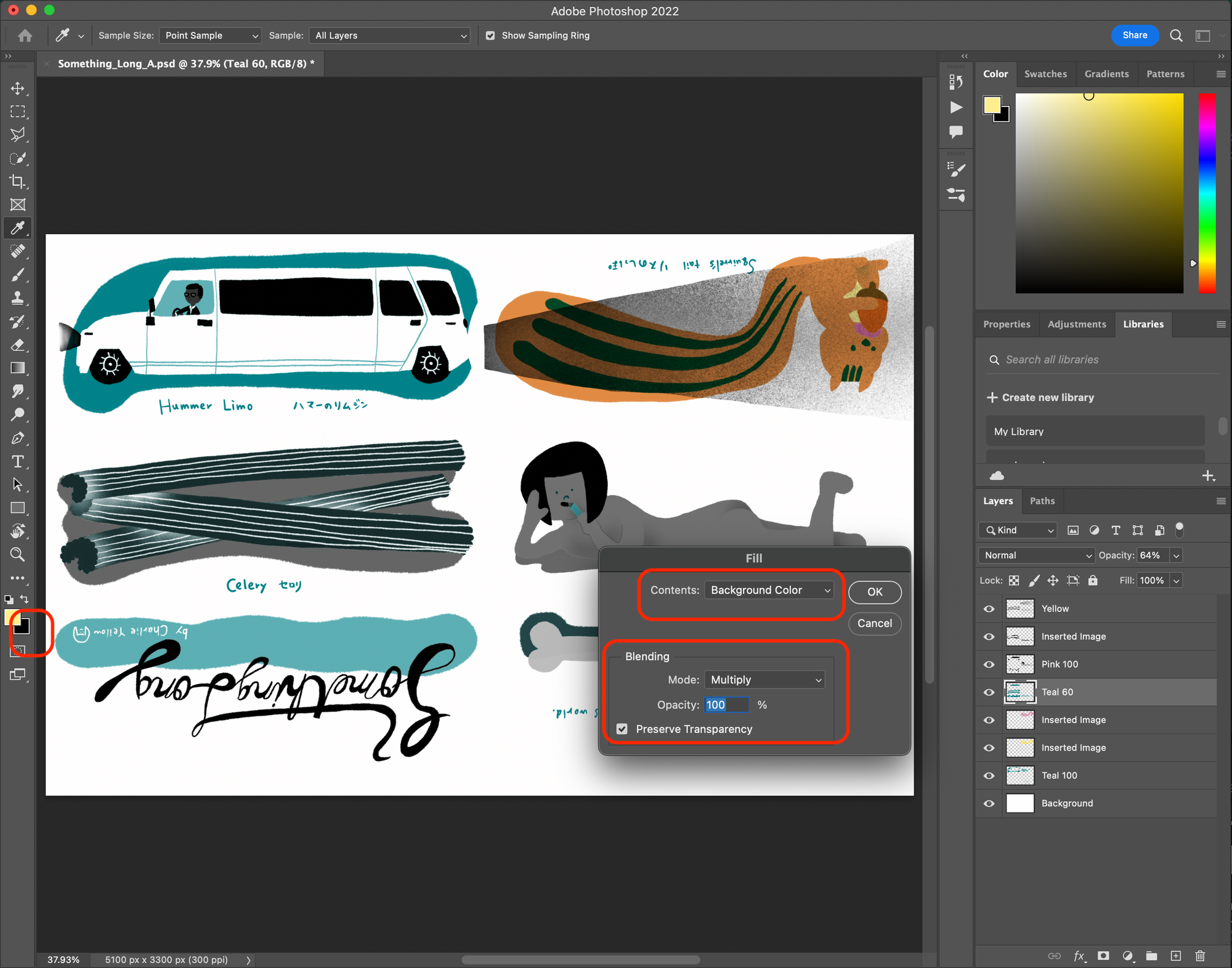Click the Create new library link
The height and width of the screenshot is (968, 1232).
tap(1047, 397)
